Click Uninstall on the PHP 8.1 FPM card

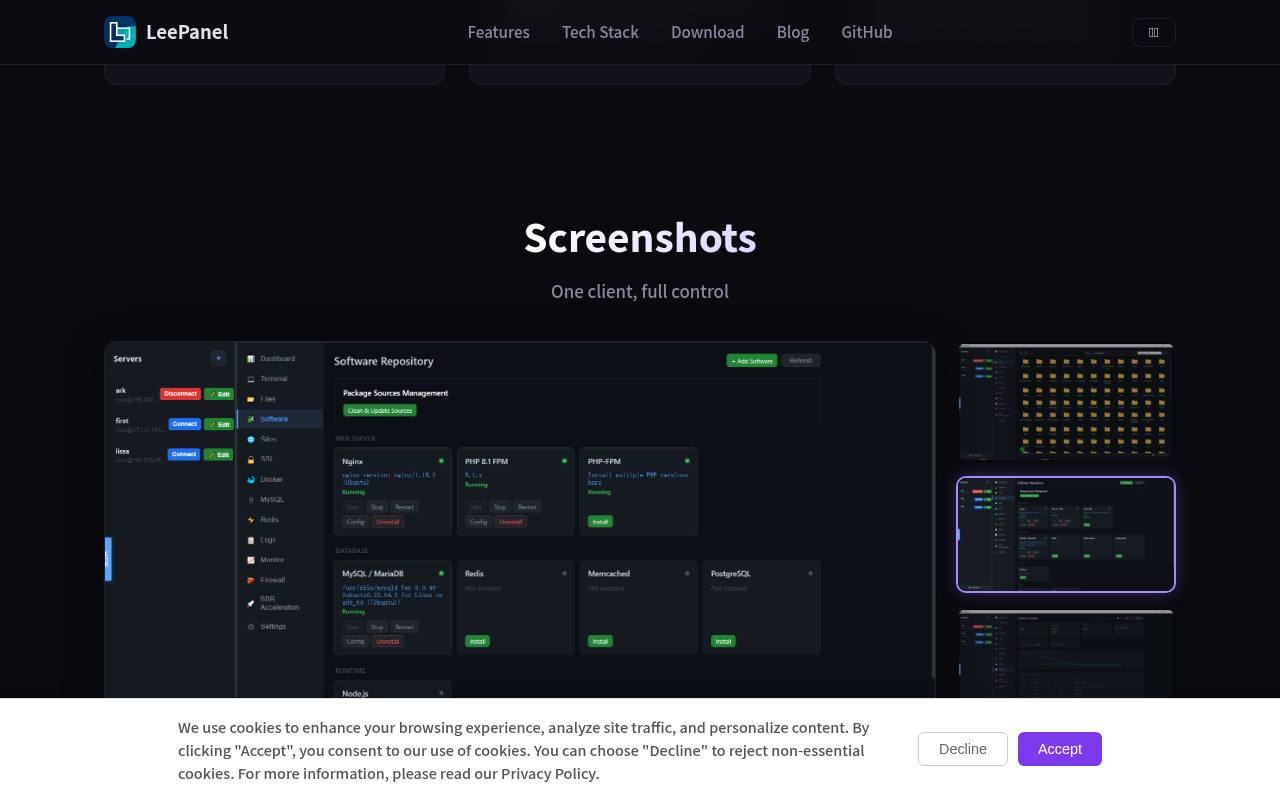coord(511,522)
